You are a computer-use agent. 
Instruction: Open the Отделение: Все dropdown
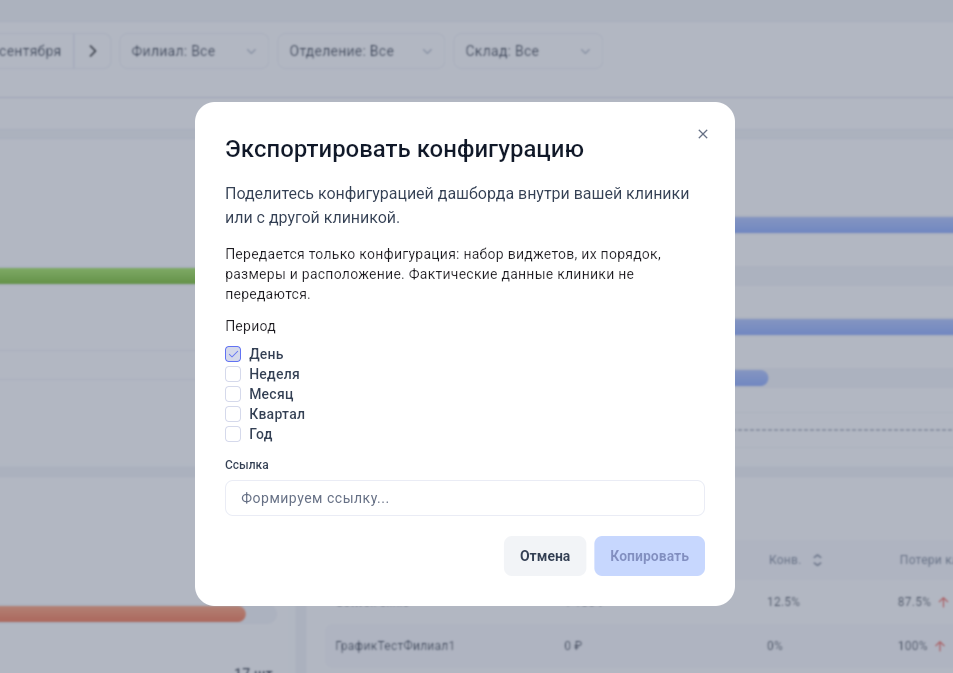360,51
